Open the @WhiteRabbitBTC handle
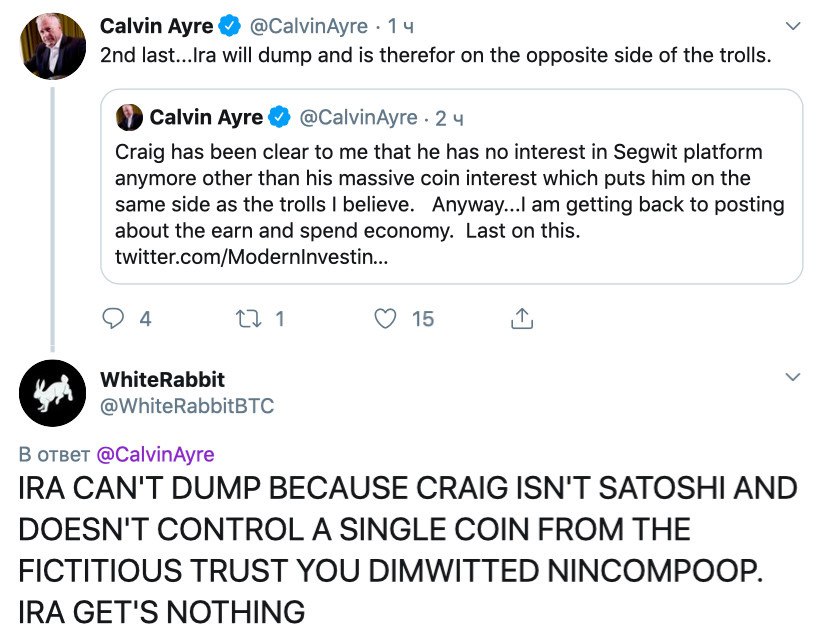 point(187,405)
